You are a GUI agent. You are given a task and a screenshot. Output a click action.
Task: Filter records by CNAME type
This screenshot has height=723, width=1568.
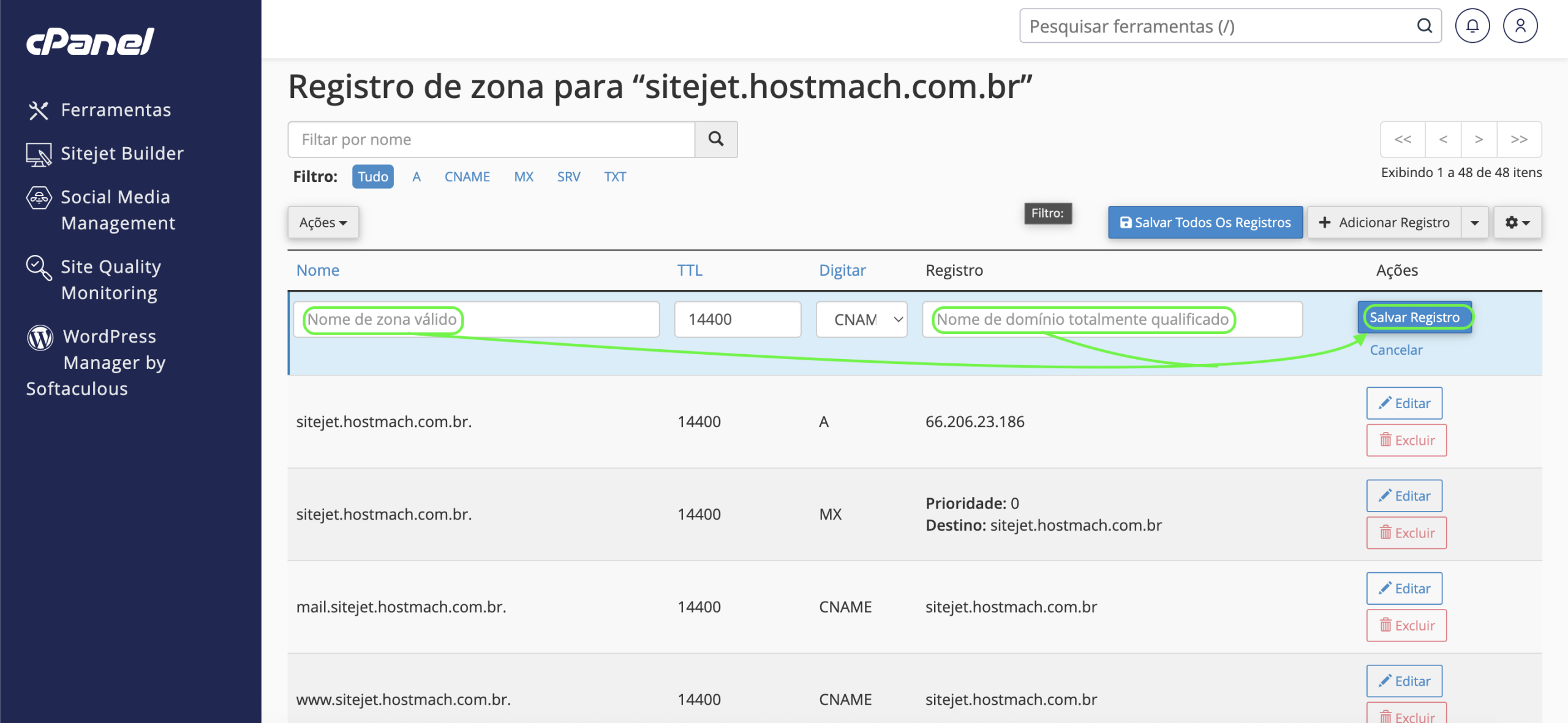tap(467, 176)
